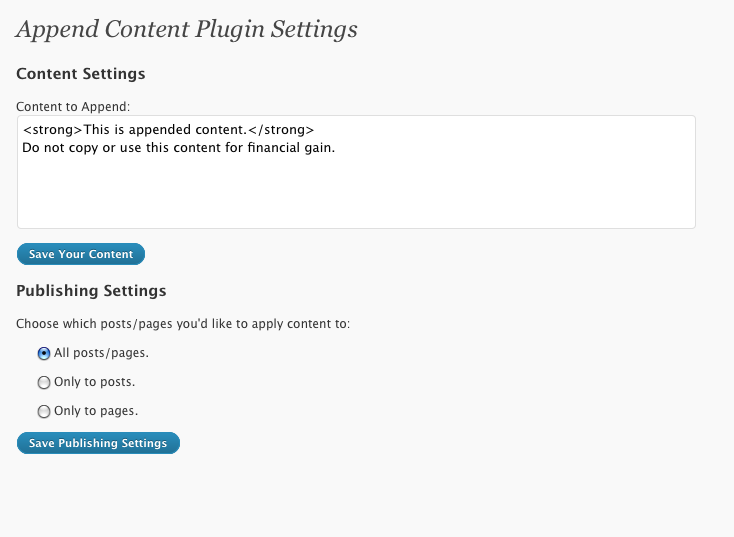Focus the Content to Append text area

coord(356,172)
